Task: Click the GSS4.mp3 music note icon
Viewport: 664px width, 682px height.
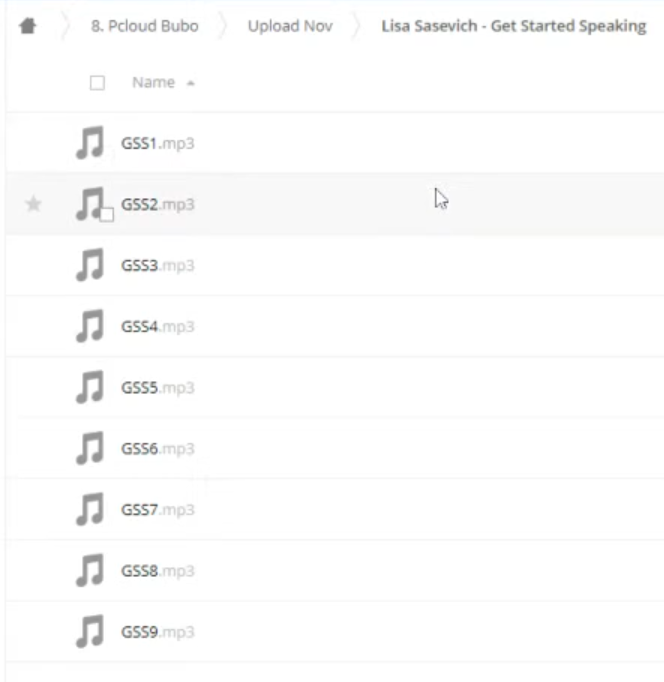Action: pyautogui.click(x=90, y=326)
